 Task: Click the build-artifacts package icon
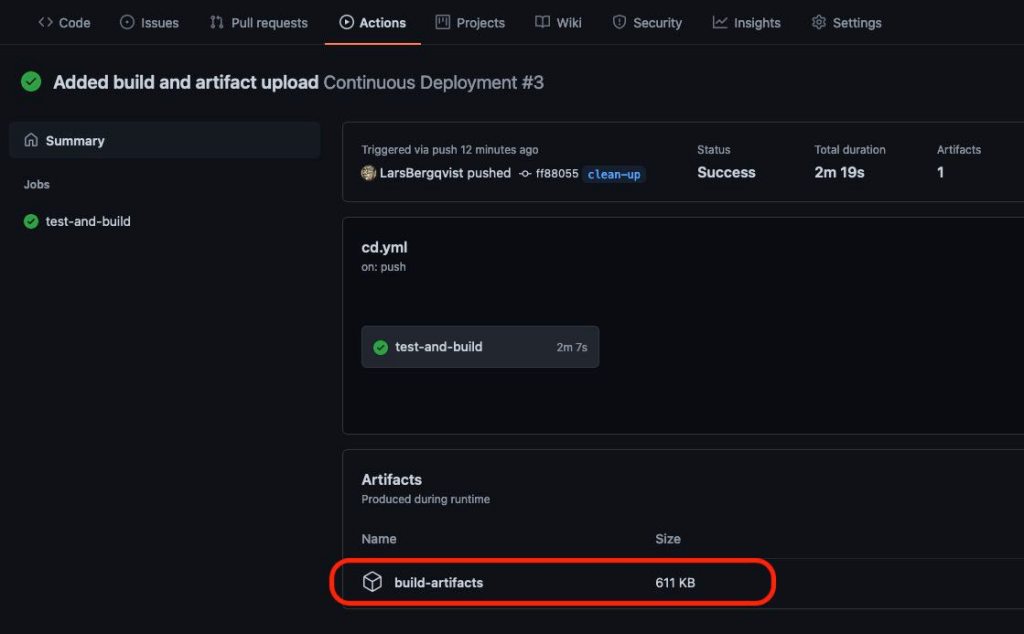click(x=372, y=582)
